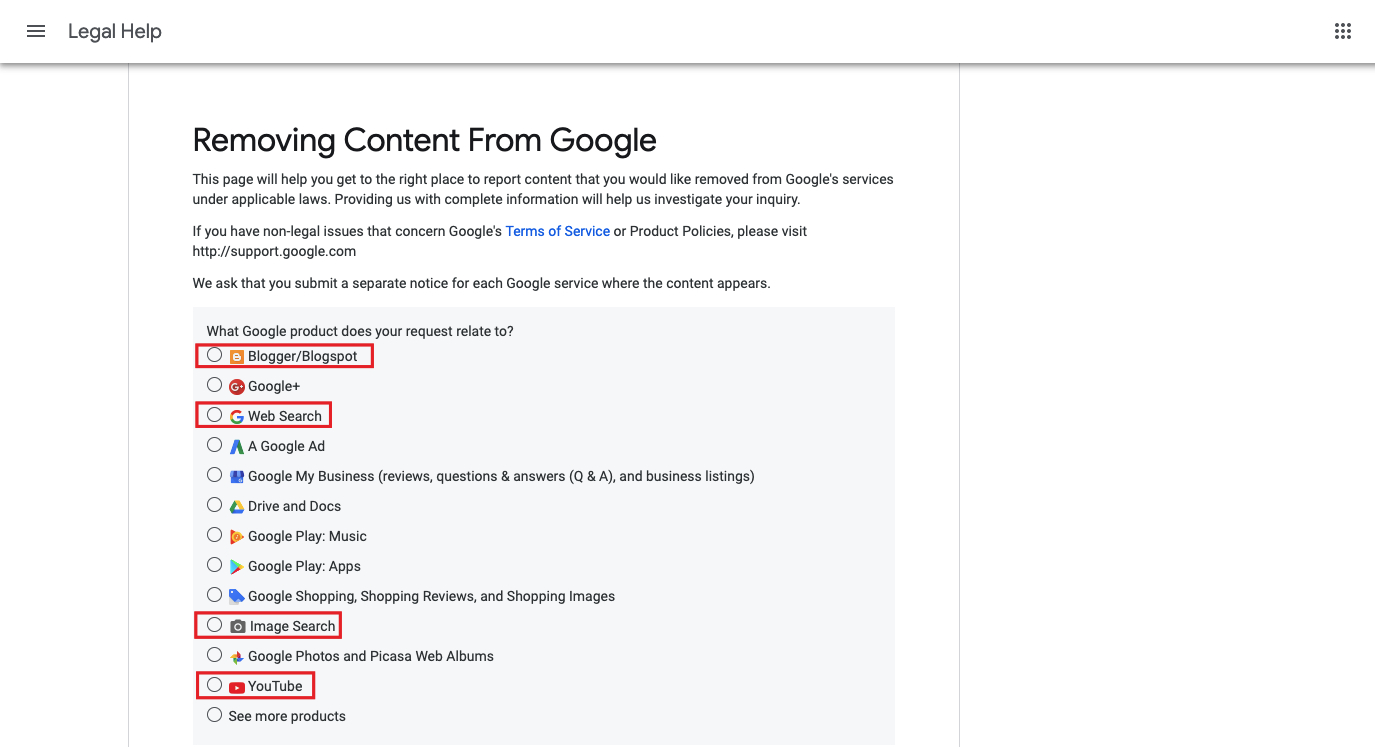Click the Google Play Apps icon

pyautogui.click(x=237, y=566)
